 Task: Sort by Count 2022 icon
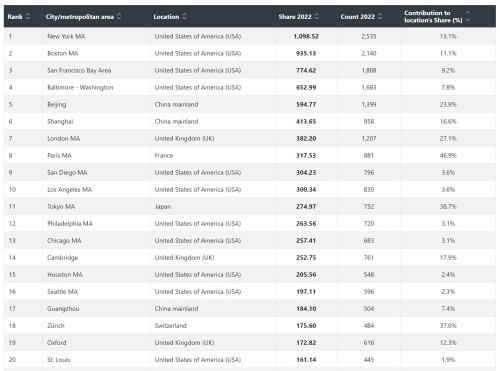[x=380, y=16]
